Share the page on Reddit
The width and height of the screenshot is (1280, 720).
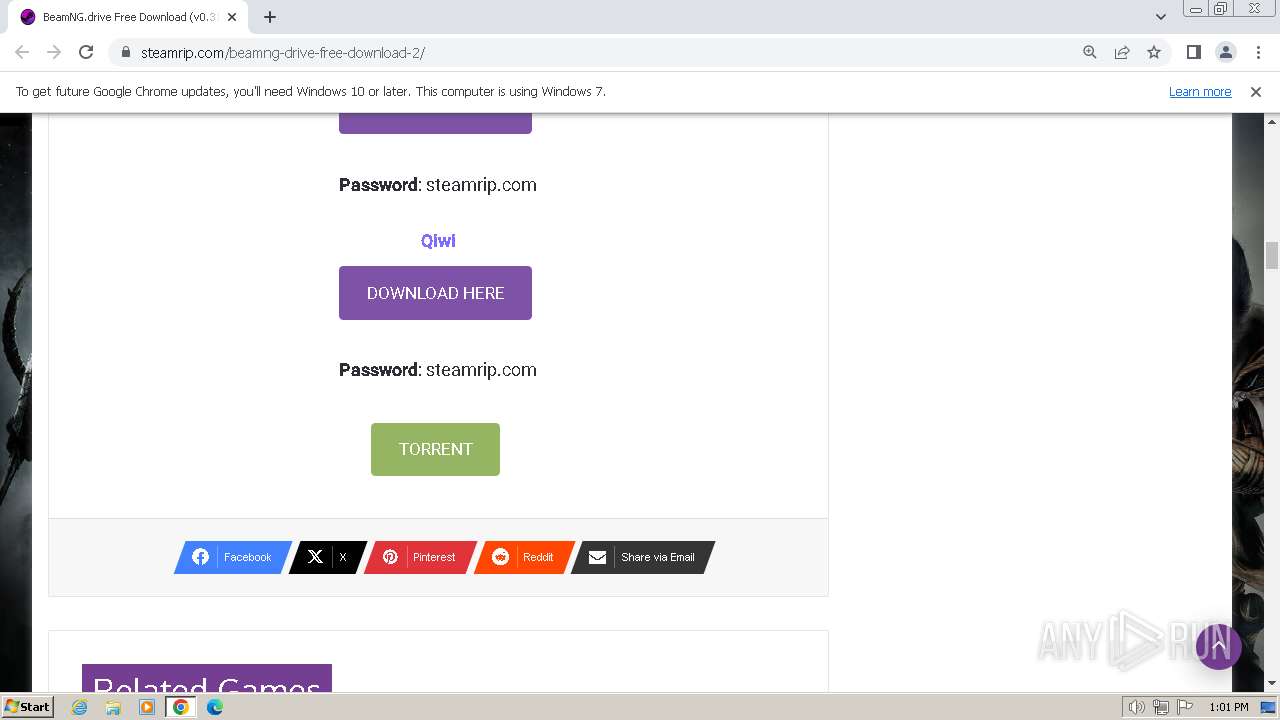(524, 557)
